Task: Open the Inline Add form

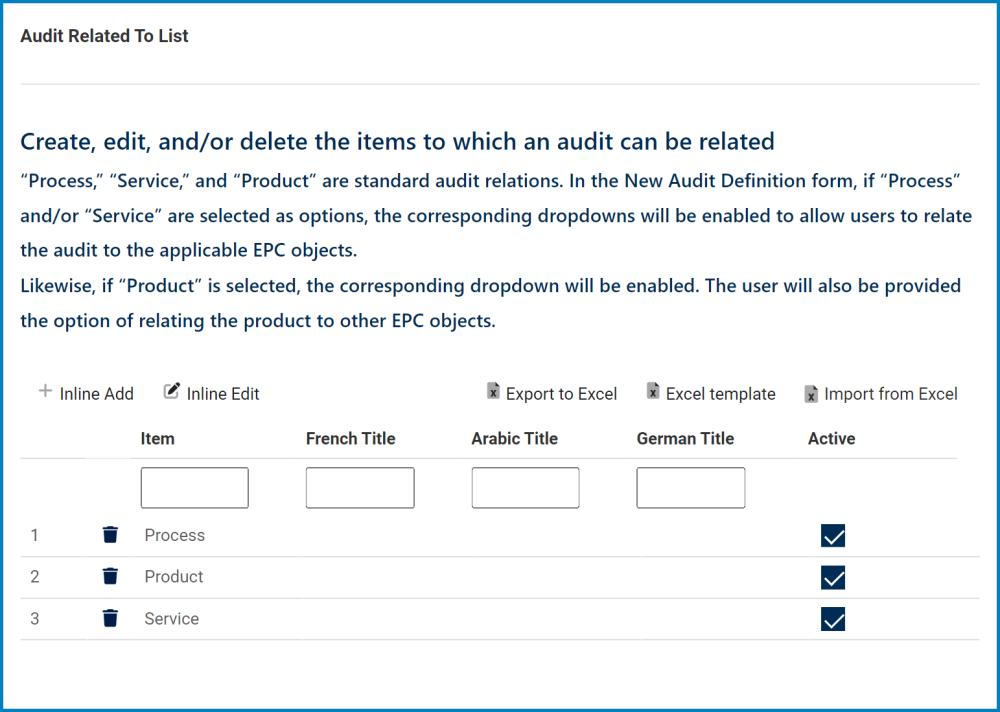Action: pos(85,393)
